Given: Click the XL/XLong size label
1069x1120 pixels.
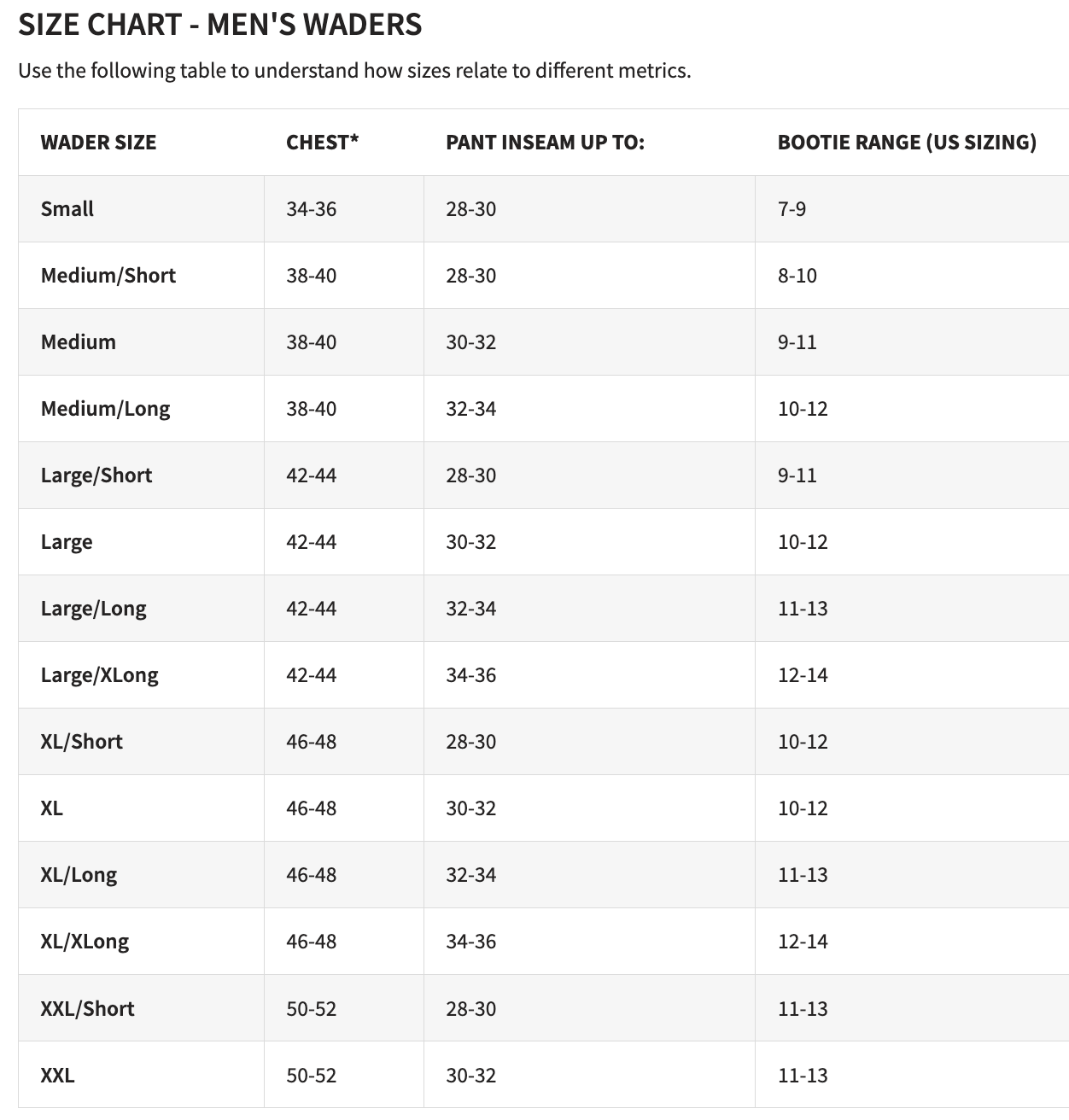Looking at the screenshot, I should pyautogui.click(x=85, y=942).
